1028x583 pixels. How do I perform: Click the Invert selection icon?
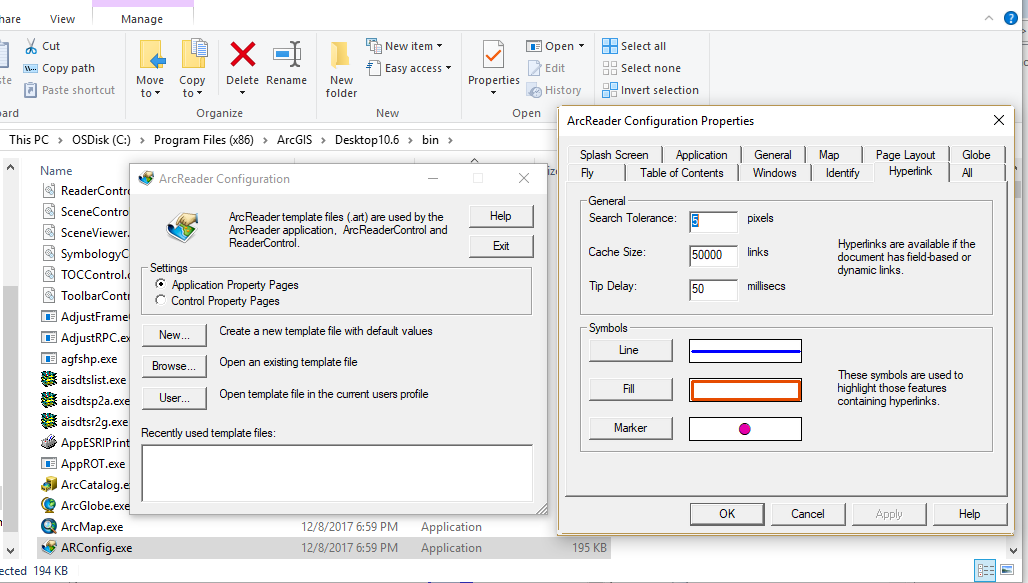tap(610, 90)
